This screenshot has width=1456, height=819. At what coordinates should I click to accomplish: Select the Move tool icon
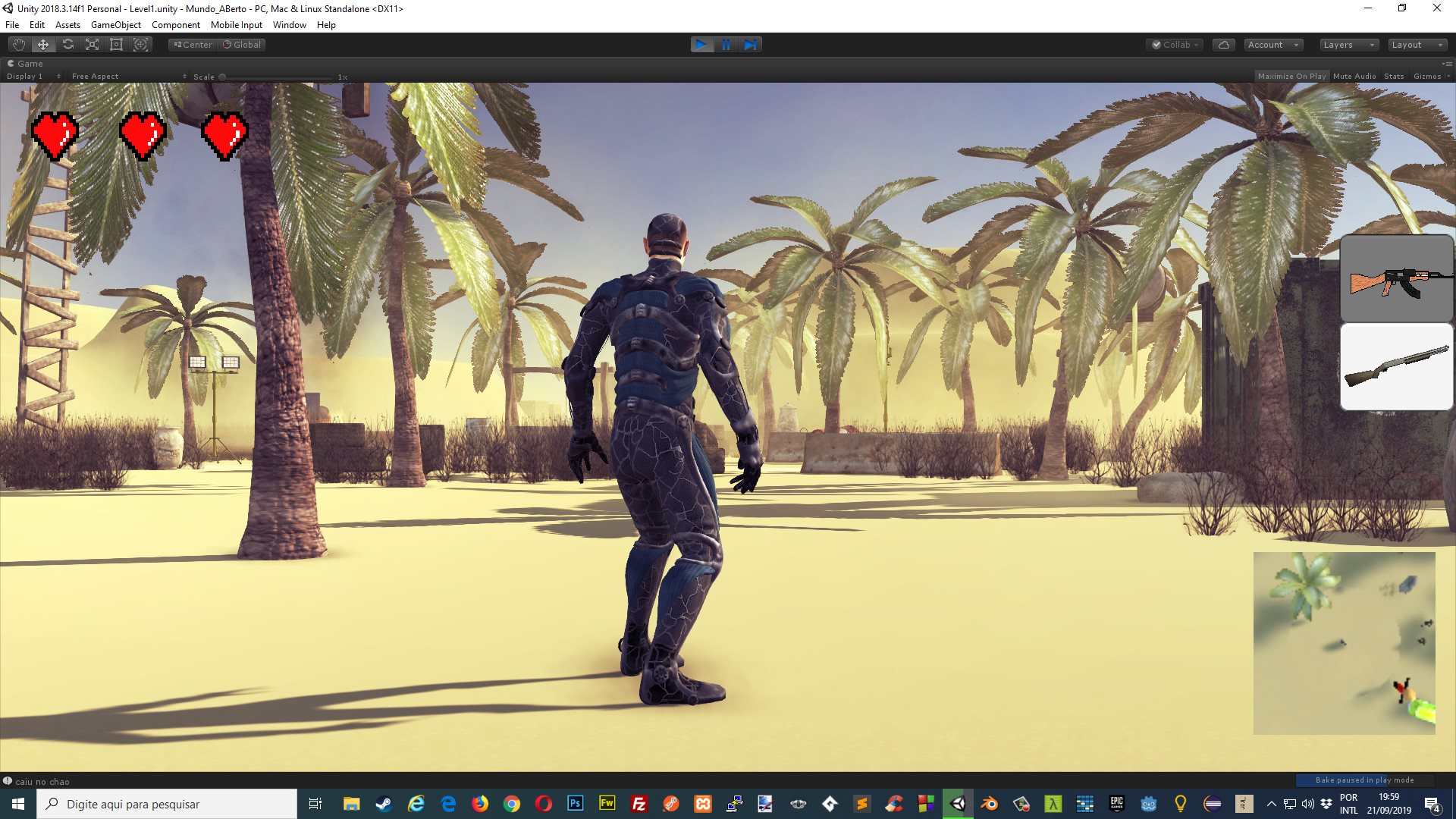coord(43,44)
